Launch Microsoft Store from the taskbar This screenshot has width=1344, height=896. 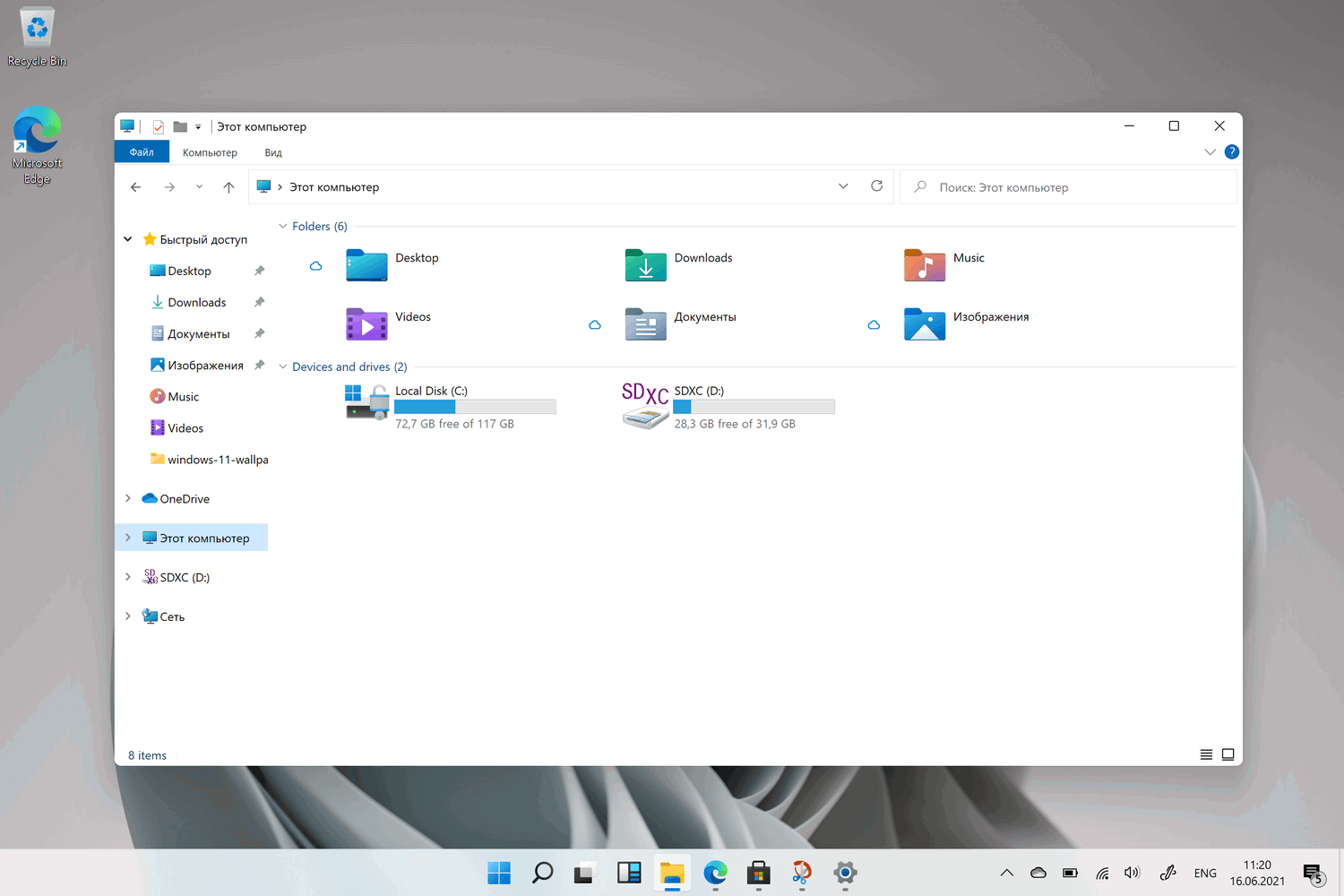(x=759, y=872)
